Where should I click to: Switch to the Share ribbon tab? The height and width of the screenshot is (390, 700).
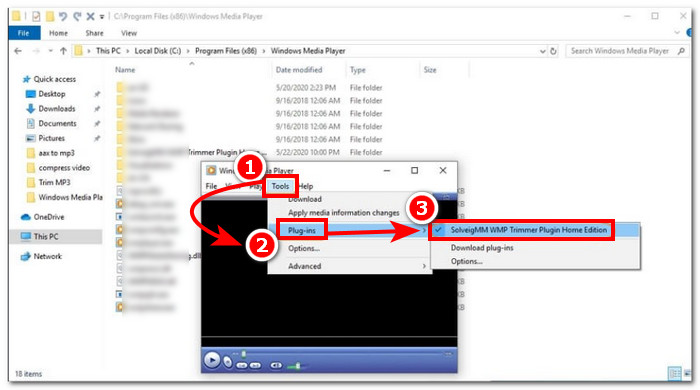(x=94, y=33)
